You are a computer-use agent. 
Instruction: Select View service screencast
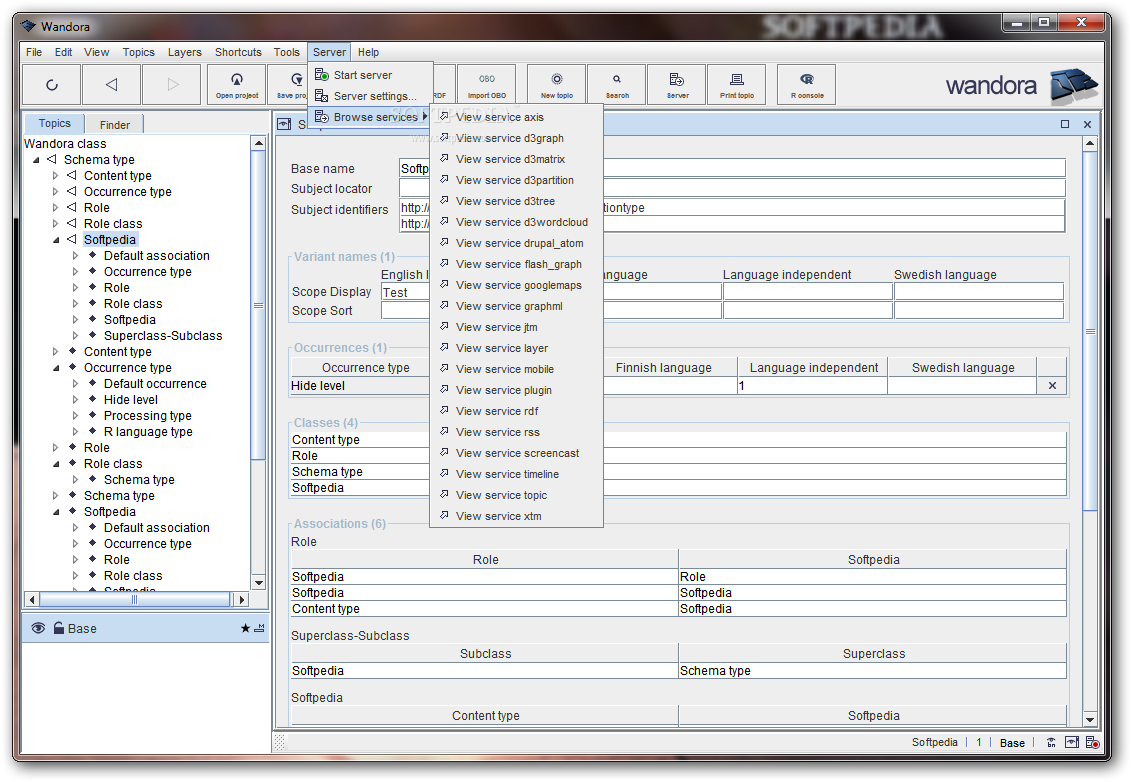pyautogui.click(x=516, y=453)
